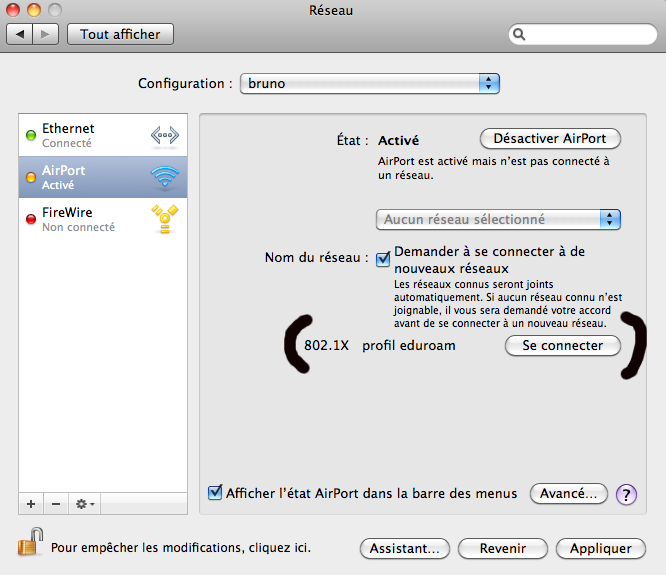
Task: Open the gear action menu below list
Action: click(x=85, y=503)
